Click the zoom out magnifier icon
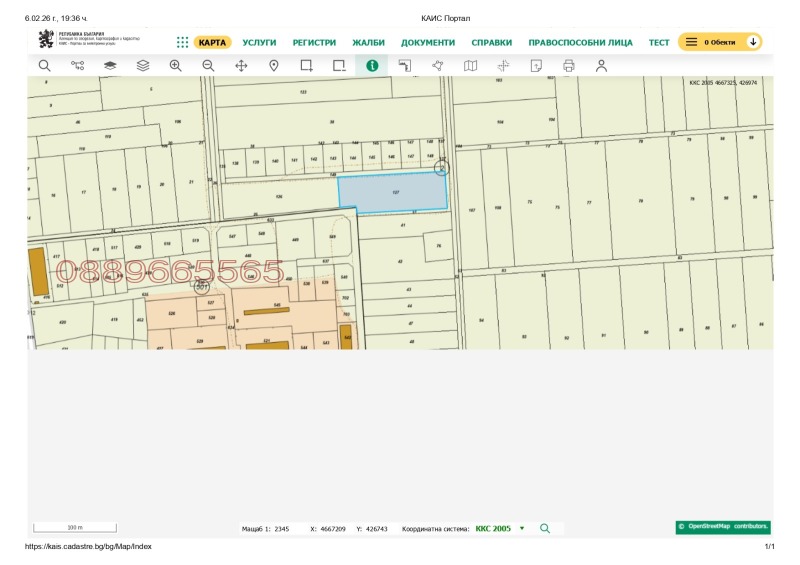This screenshot has height=565, width=800. 208,66
